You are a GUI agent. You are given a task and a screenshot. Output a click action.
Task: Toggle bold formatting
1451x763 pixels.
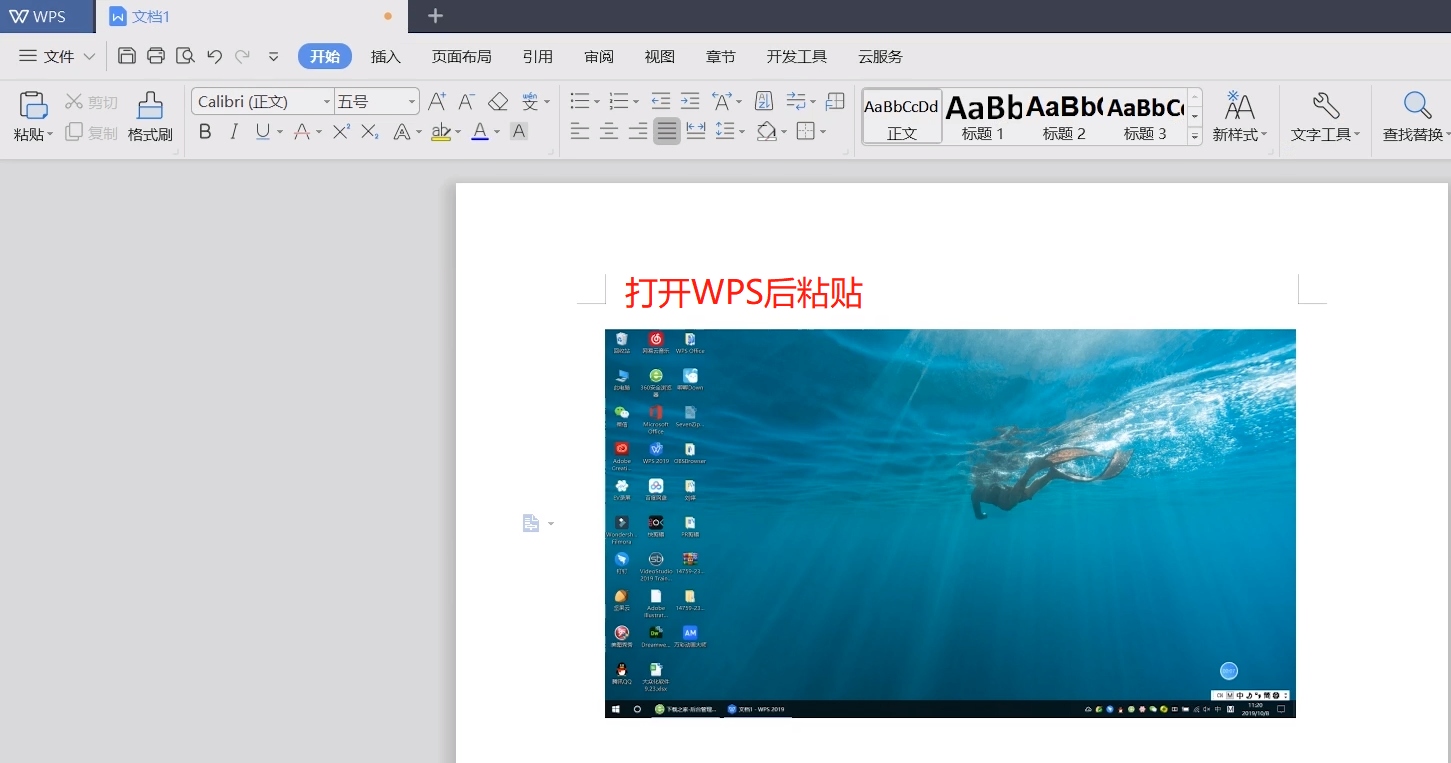[x=205, y=131]
